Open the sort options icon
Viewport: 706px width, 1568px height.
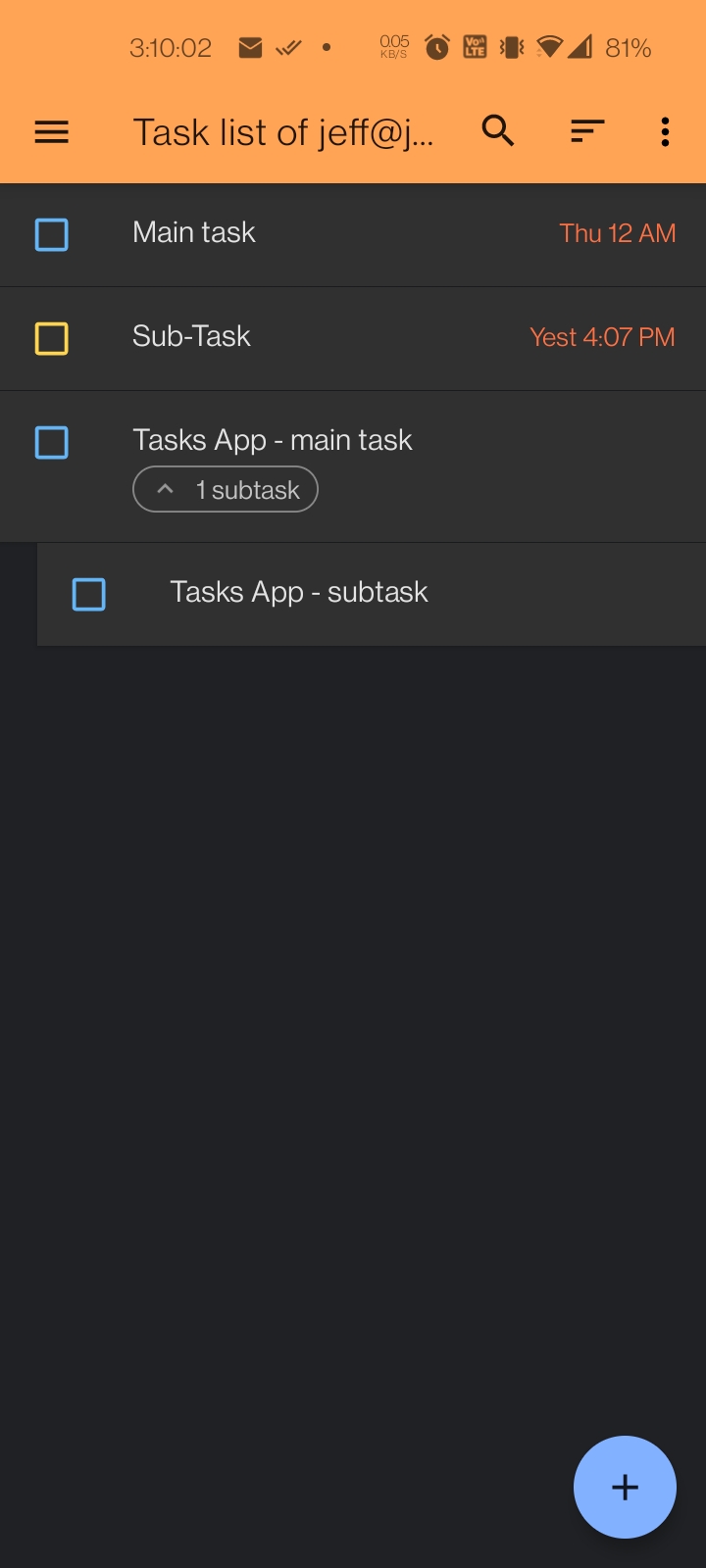click(x=585, y=130)
